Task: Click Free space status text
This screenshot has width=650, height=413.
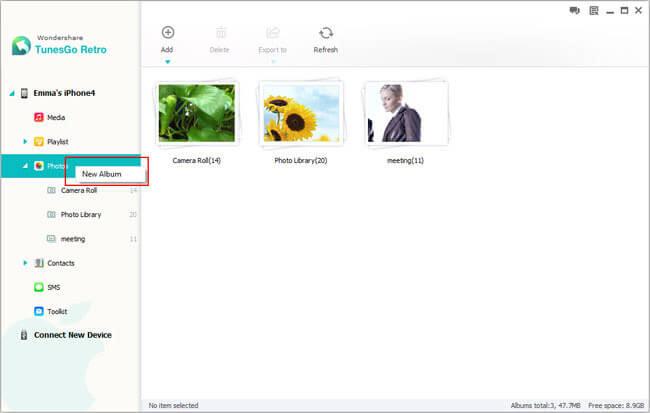Action: click(x=616, y=405)
